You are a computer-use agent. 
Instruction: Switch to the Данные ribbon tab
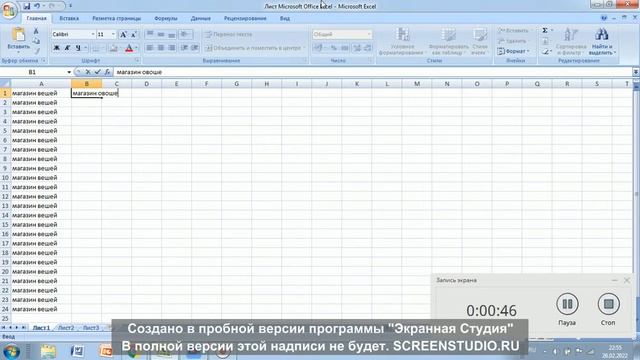pyautogui.click(x=200, y=18)
